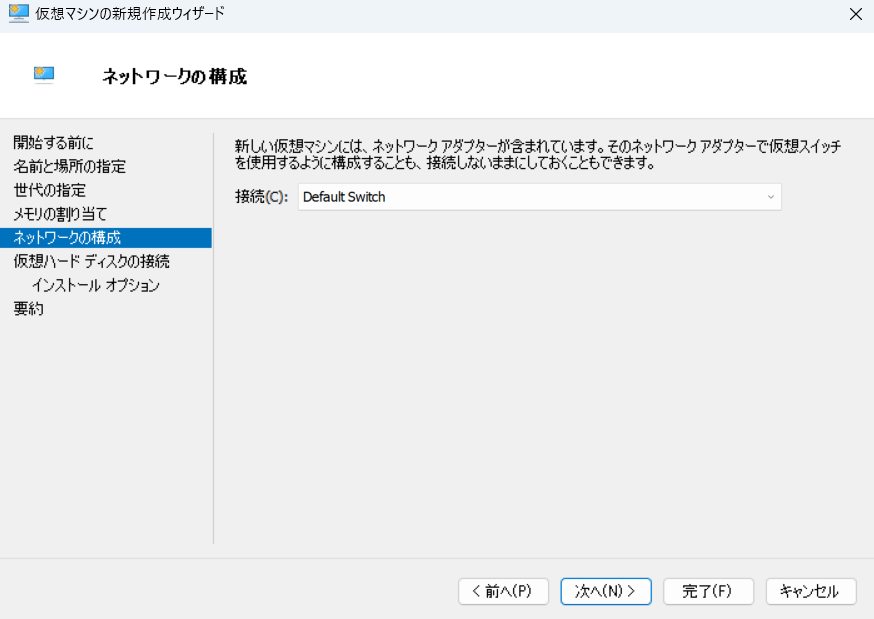Click the network adapter description paragraph
This screenshot has width=874, height=619.
pyautogui.click(x=538, y=154)
